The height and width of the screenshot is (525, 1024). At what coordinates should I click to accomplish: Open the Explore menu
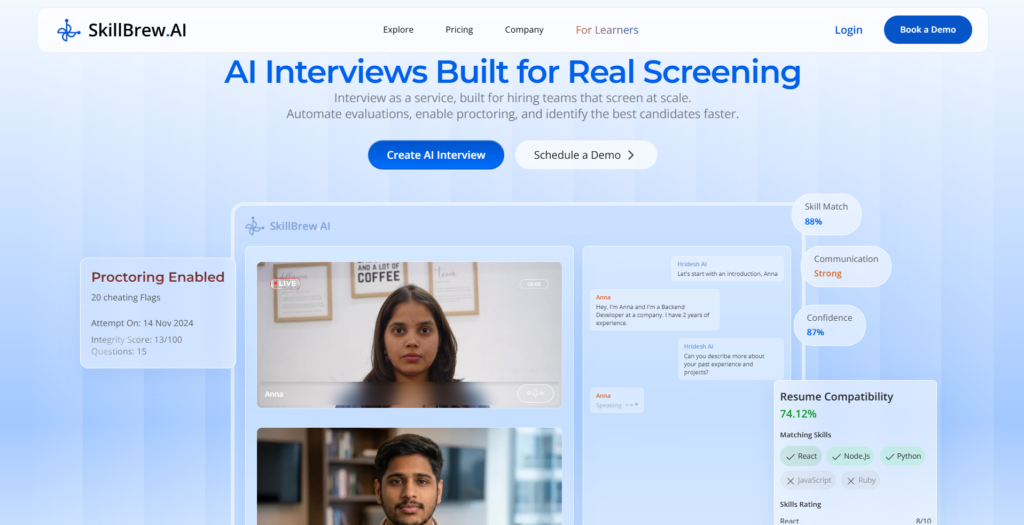pos(398,29)
